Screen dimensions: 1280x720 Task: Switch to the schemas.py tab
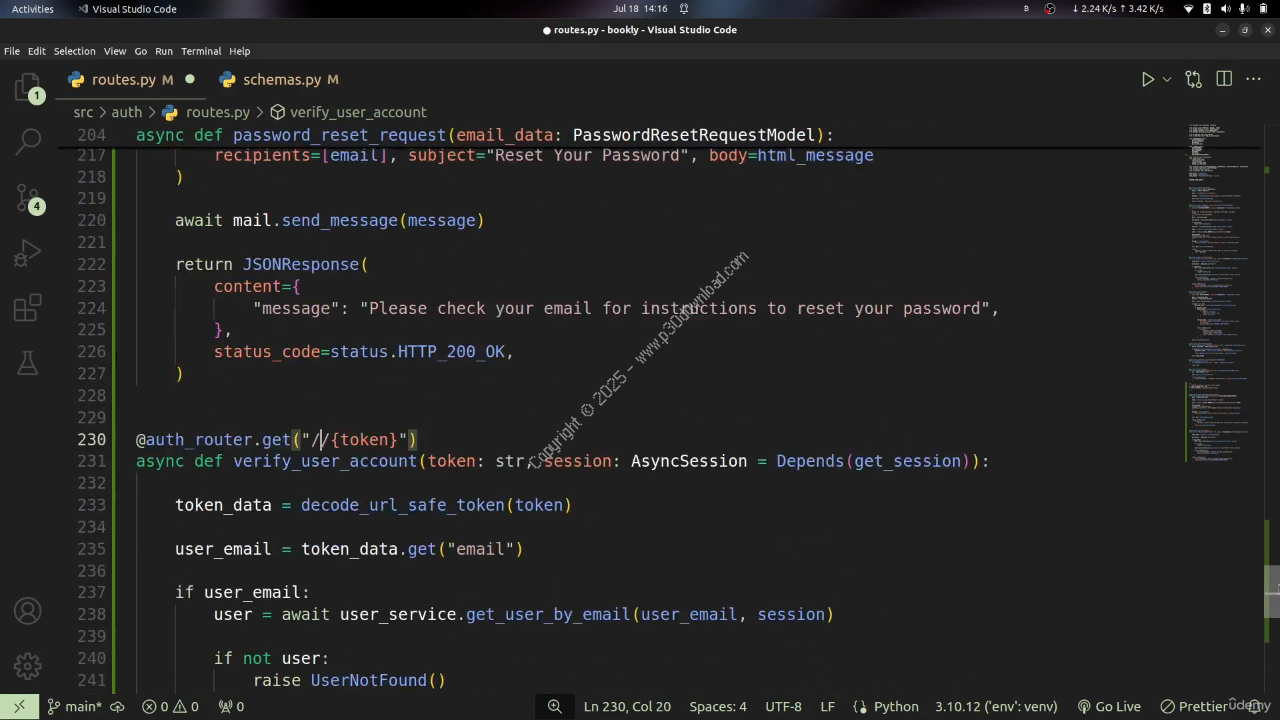click(x=280, y=79)
